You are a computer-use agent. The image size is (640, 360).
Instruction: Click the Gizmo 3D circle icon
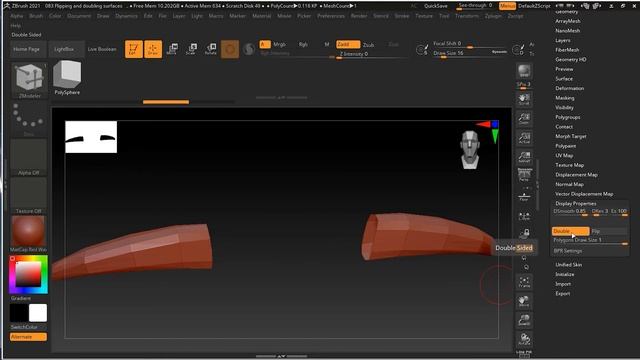(x=230, y=49)
